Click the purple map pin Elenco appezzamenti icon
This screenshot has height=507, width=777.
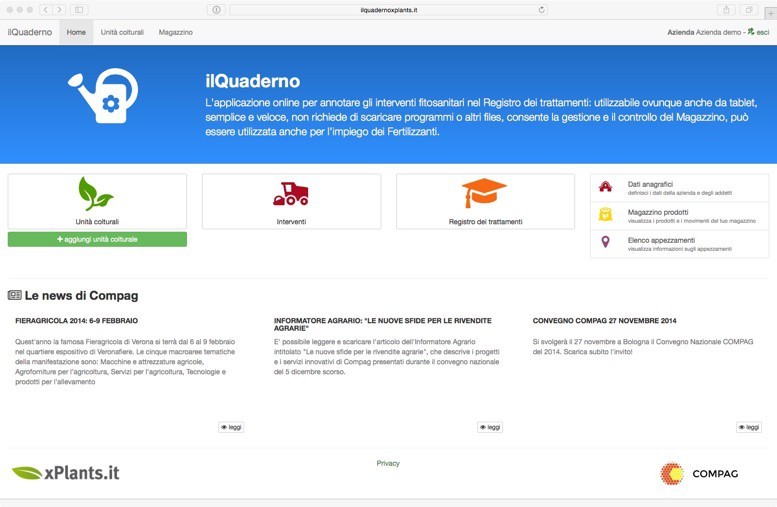click(x=605, y=242)
